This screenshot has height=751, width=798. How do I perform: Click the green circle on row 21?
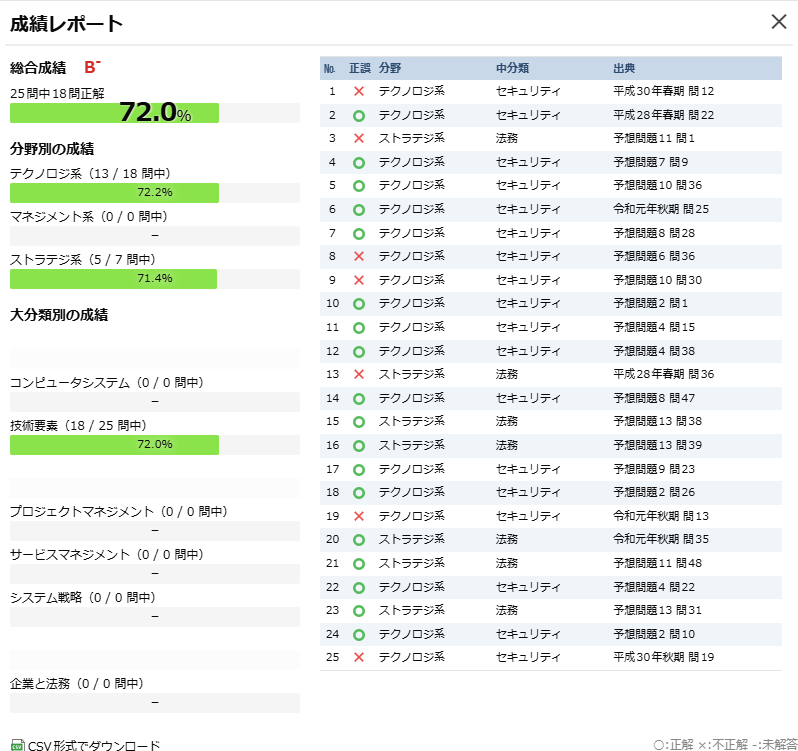[x=359, y=564]
